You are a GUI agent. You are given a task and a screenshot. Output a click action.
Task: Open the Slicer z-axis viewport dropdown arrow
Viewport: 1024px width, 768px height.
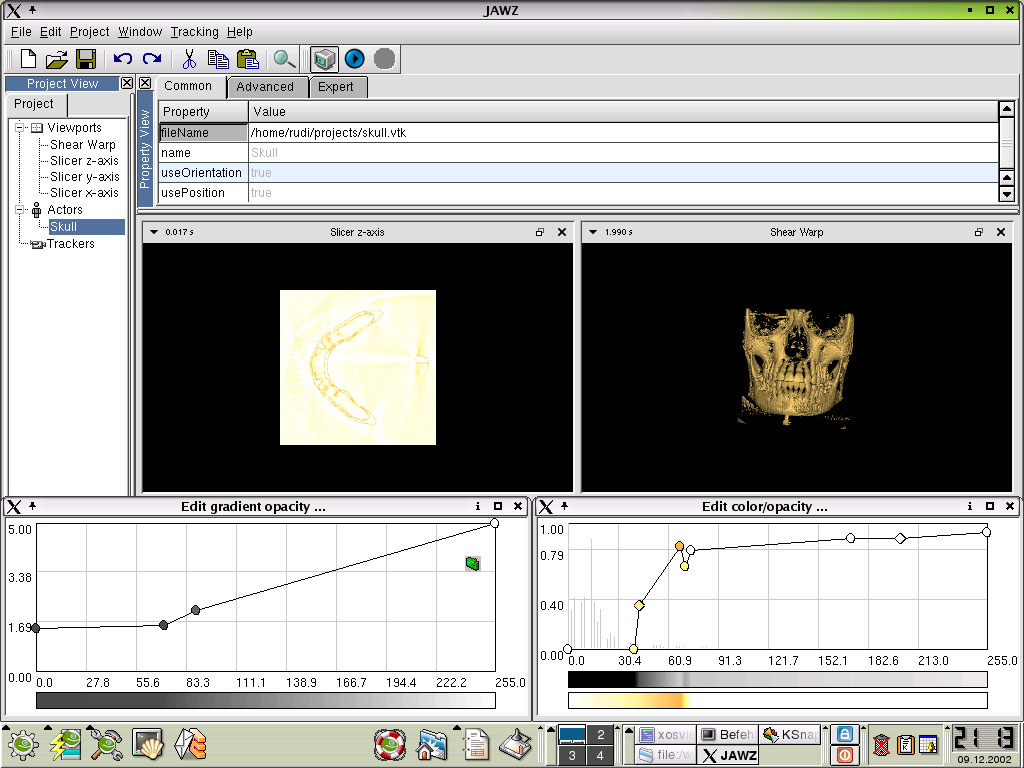[154, 232]
